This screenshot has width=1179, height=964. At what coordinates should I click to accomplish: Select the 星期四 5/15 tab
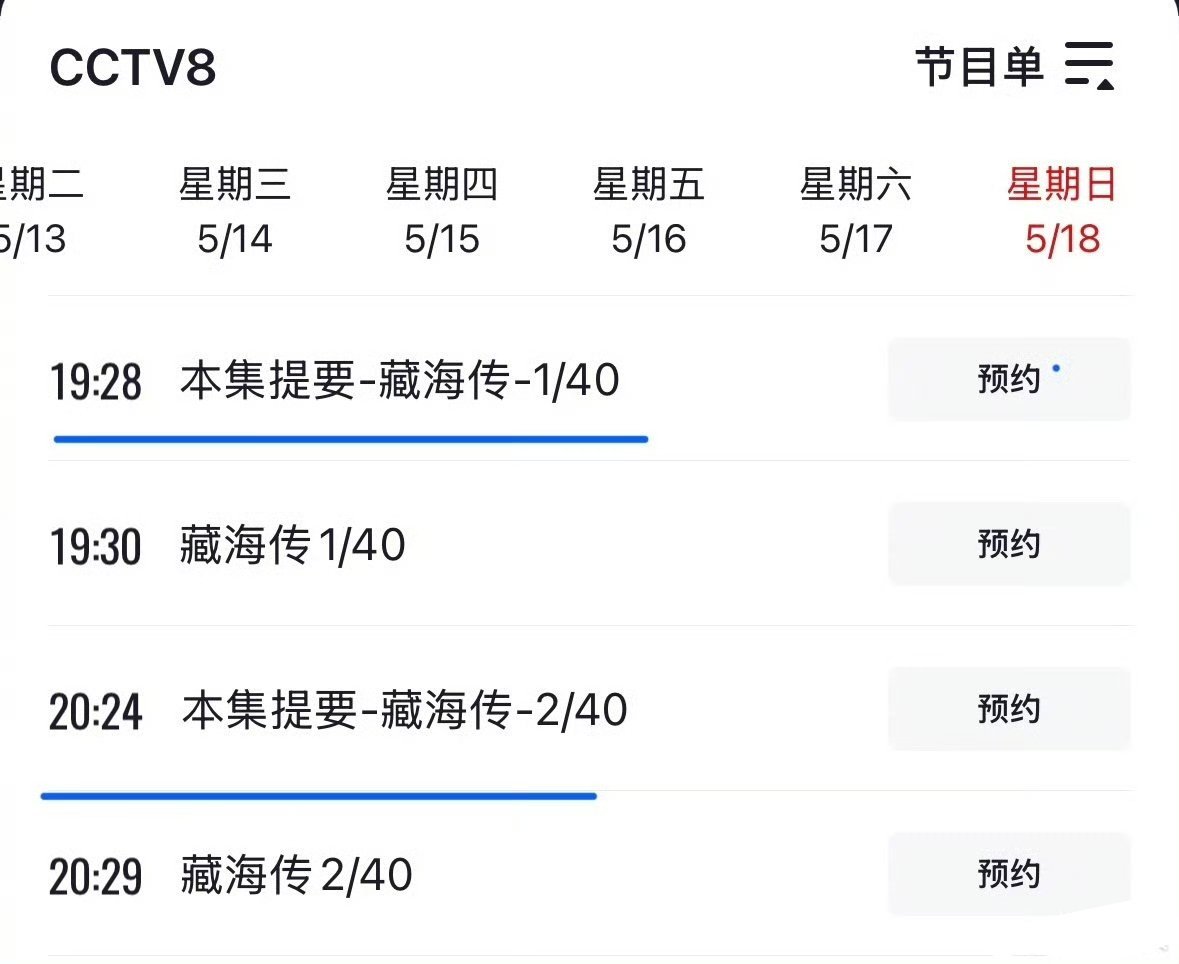click(x=441, y=211)
